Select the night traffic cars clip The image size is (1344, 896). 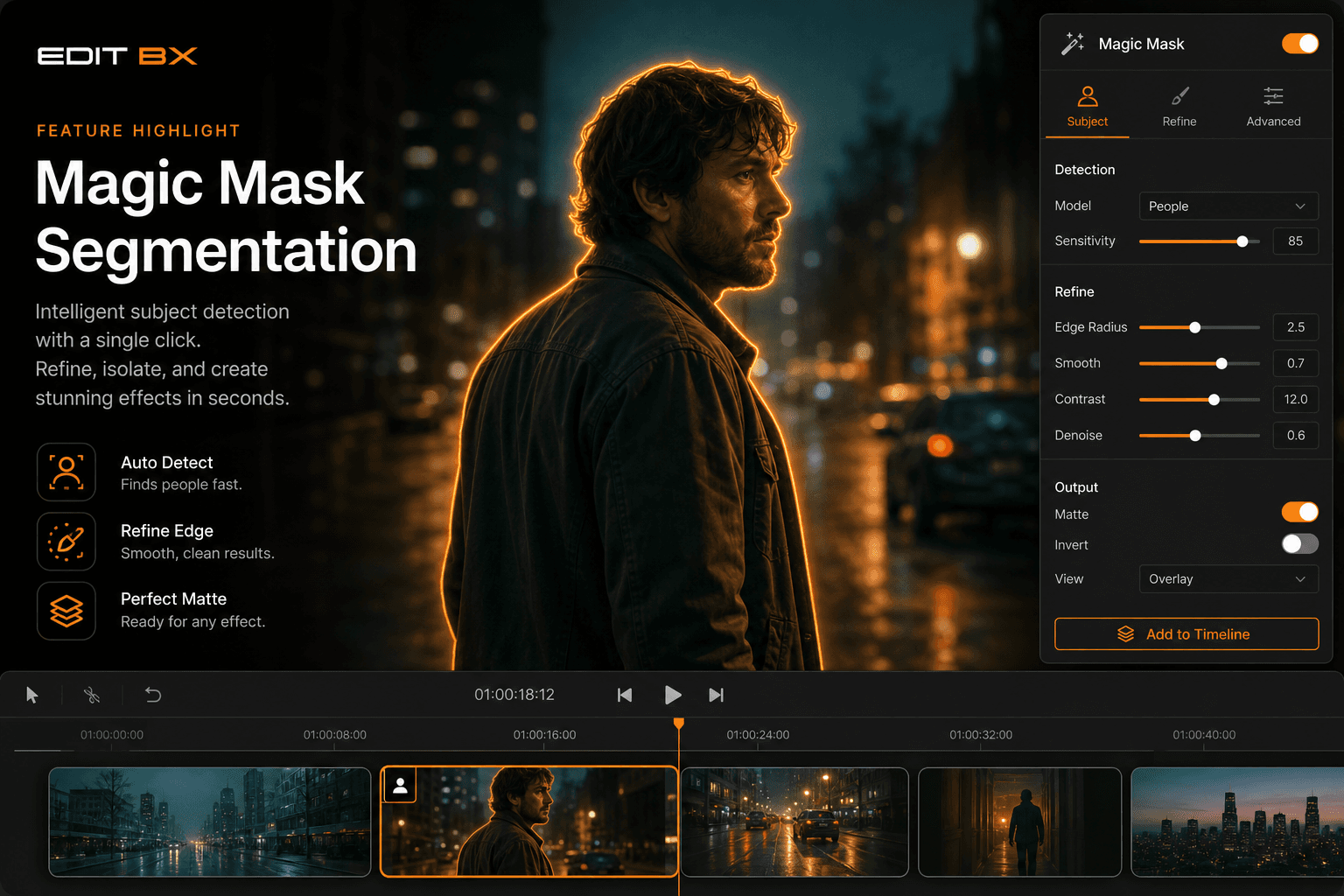[x=794, y=822]
